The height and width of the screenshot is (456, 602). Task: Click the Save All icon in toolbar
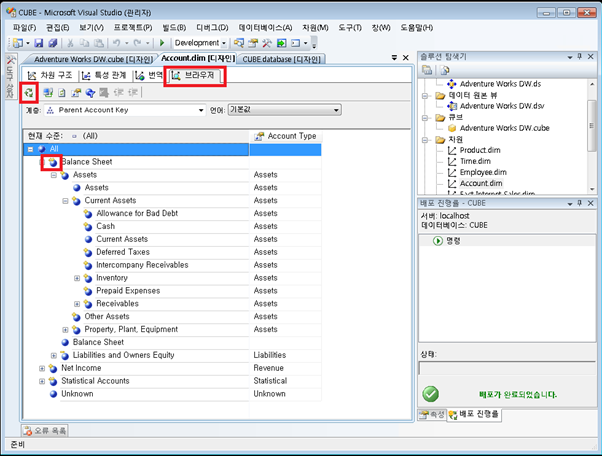click(x=53, y=43)
